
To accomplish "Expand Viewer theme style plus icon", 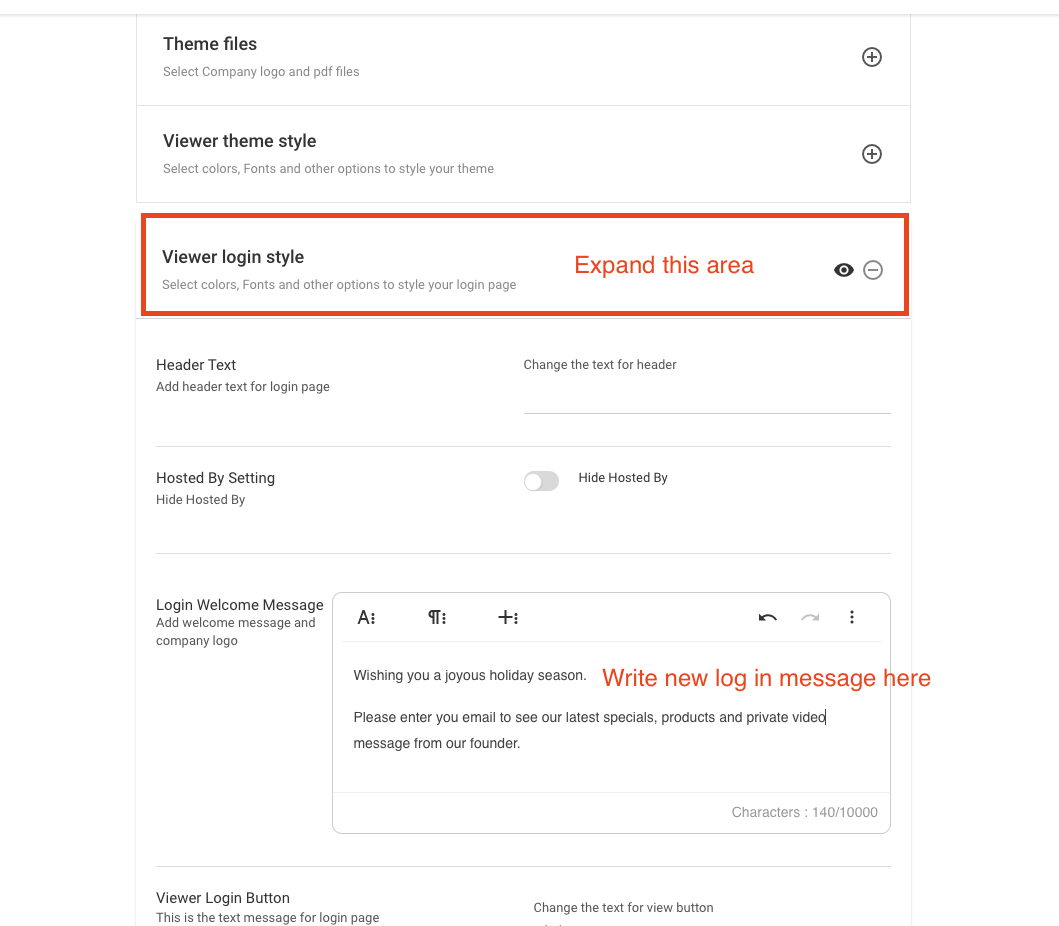I will [x=872, y=154].
